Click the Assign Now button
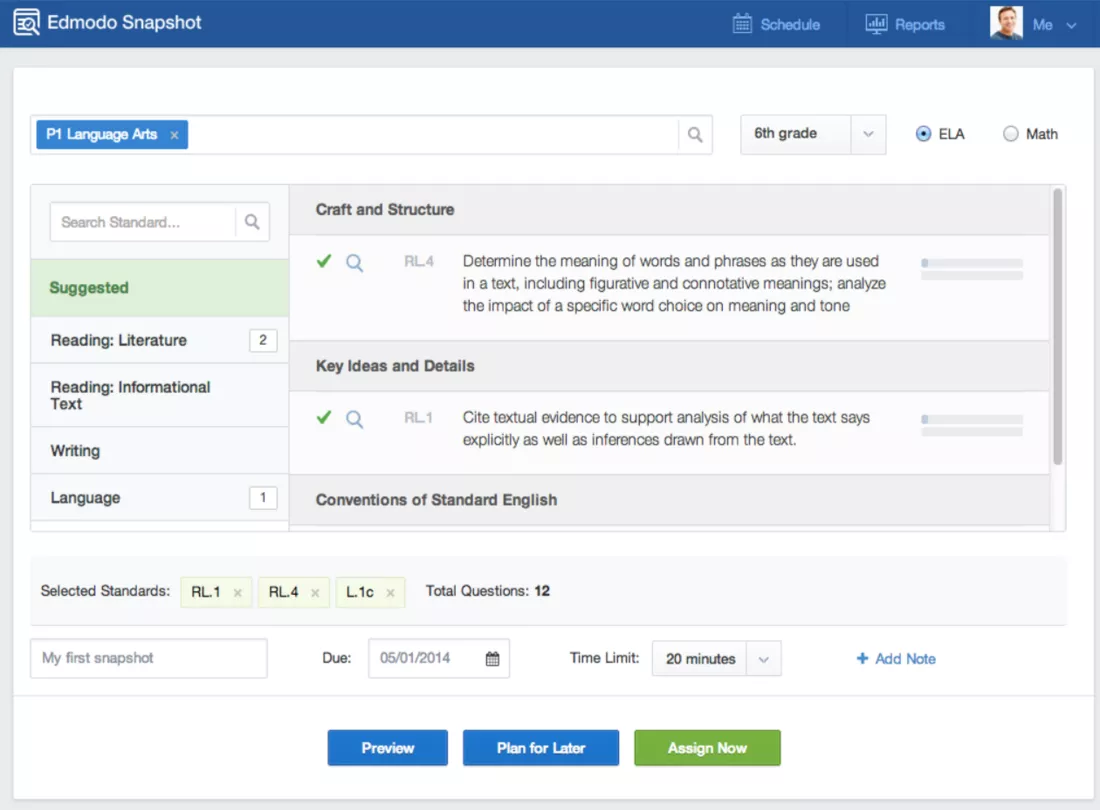This screenshot has height=810, width=1100. point(707,747)
